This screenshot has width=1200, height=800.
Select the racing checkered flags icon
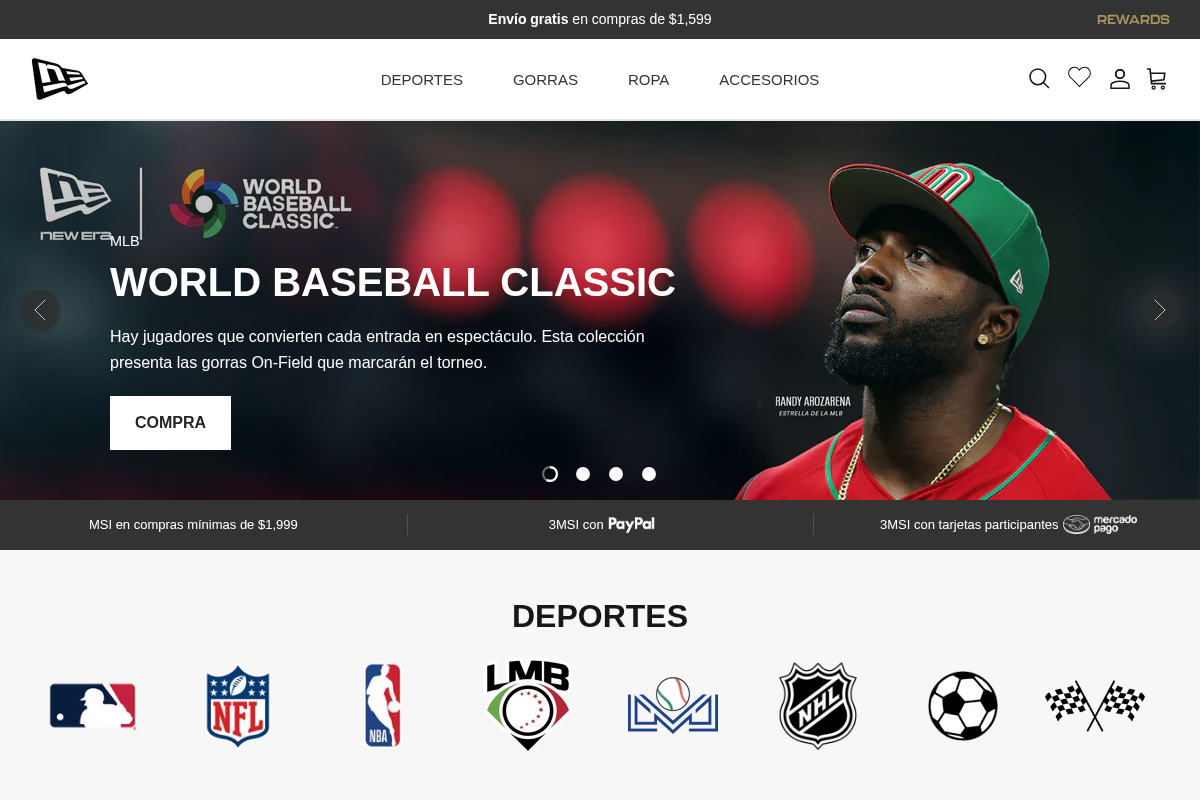point(1094,705)
